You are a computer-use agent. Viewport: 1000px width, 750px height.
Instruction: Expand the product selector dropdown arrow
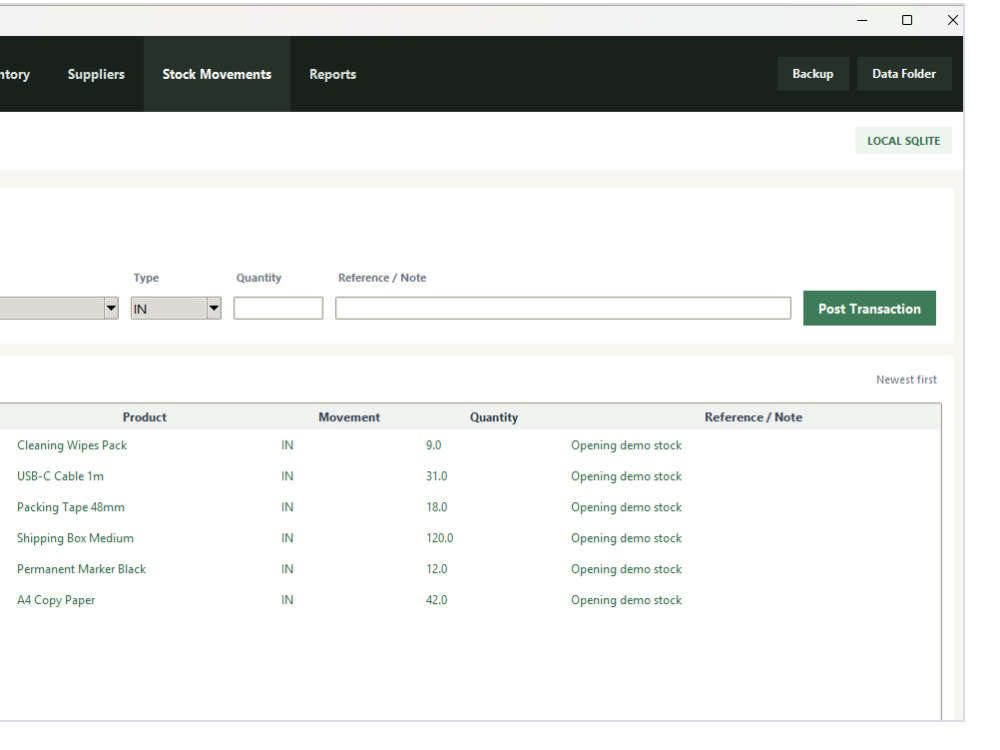[x=111, y=309]
